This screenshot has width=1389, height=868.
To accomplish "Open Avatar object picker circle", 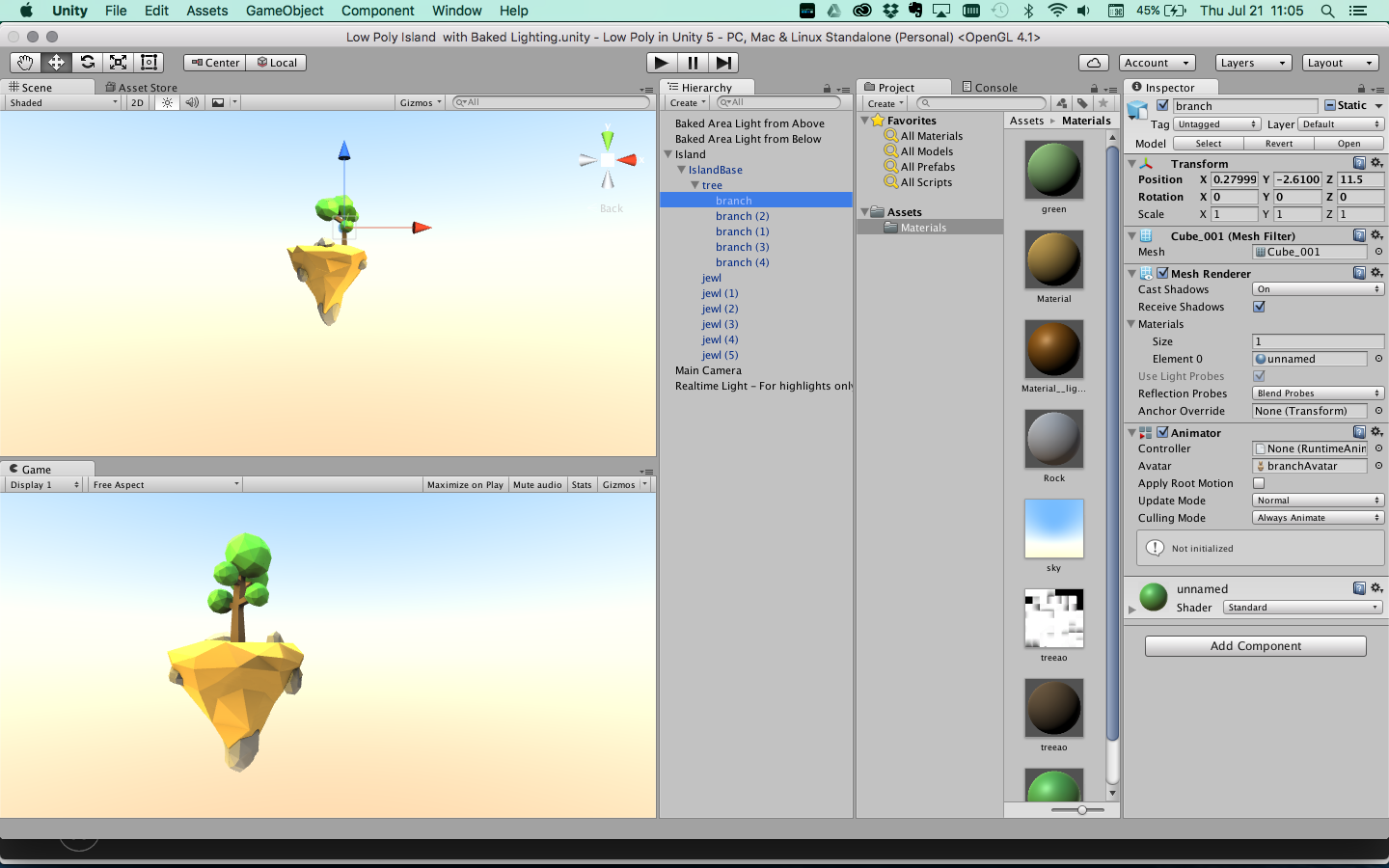I will (x=1378, y=466).
